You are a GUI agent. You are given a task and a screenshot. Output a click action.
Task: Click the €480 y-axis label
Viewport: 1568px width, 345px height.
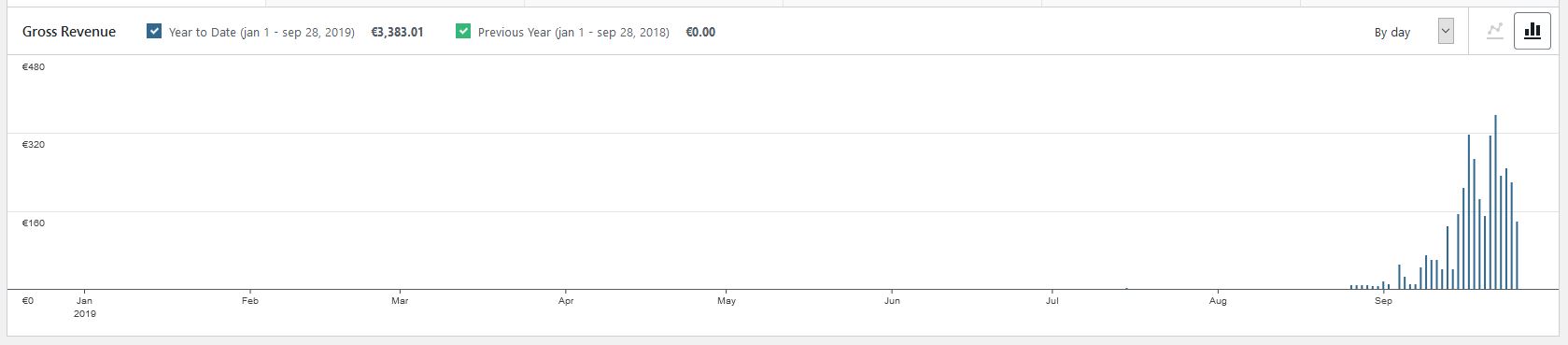point(34,67)
